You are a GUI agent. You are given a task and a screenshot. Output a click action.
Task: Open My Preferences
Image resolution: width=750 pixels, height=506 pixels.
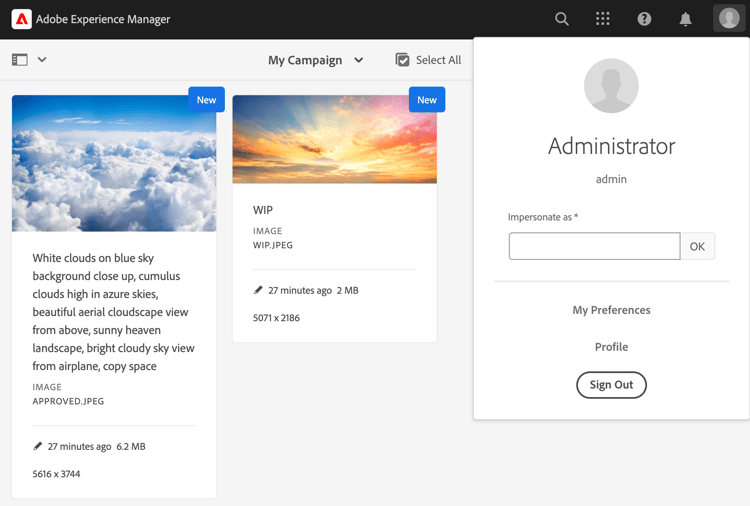point(611,310)
